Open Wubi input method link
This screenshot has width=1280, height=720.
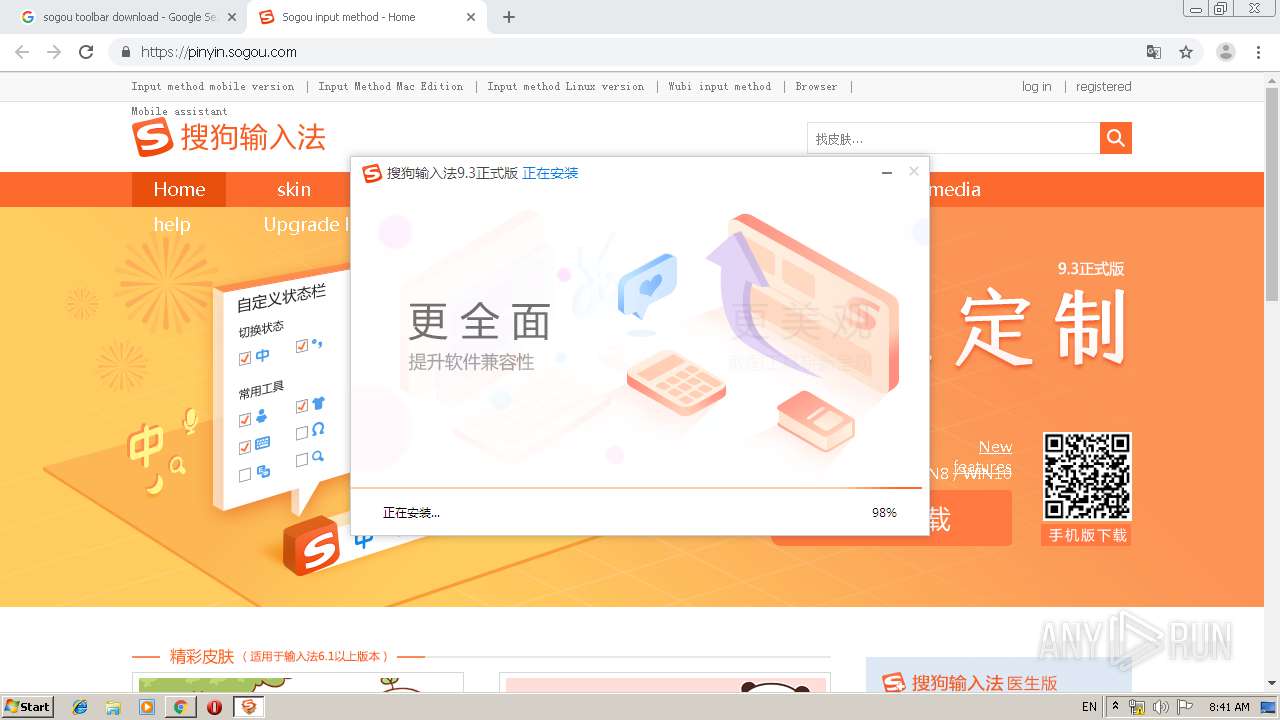[720, 87]
